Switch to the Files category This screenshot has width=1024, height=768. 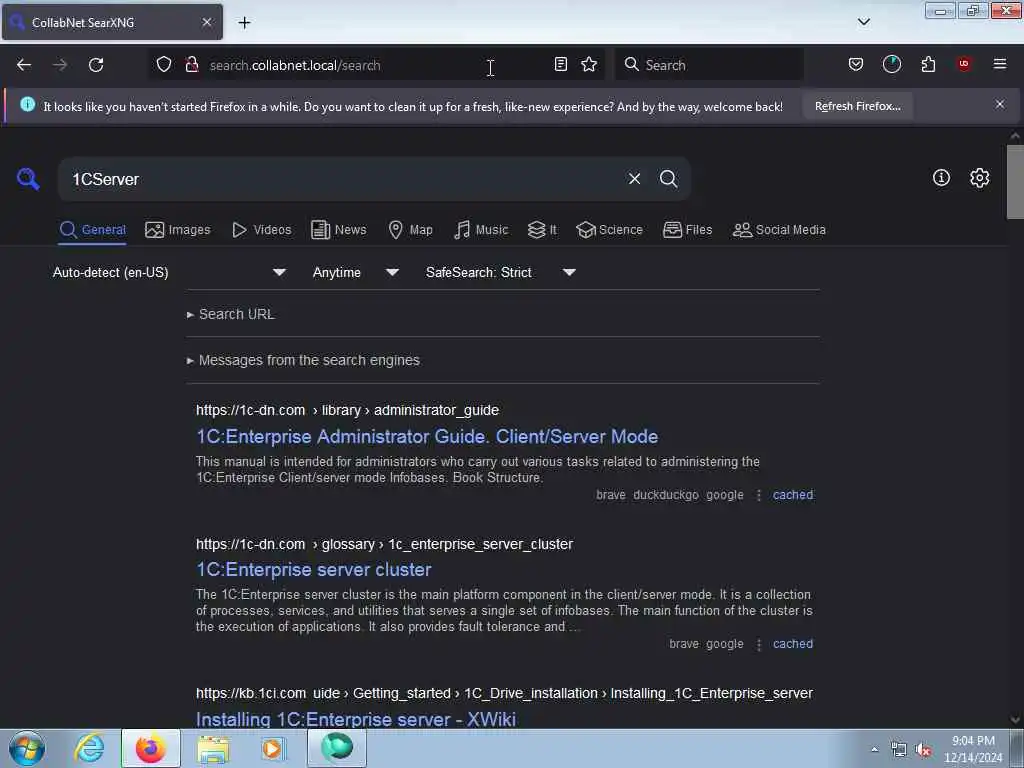[x=688, y=230]
